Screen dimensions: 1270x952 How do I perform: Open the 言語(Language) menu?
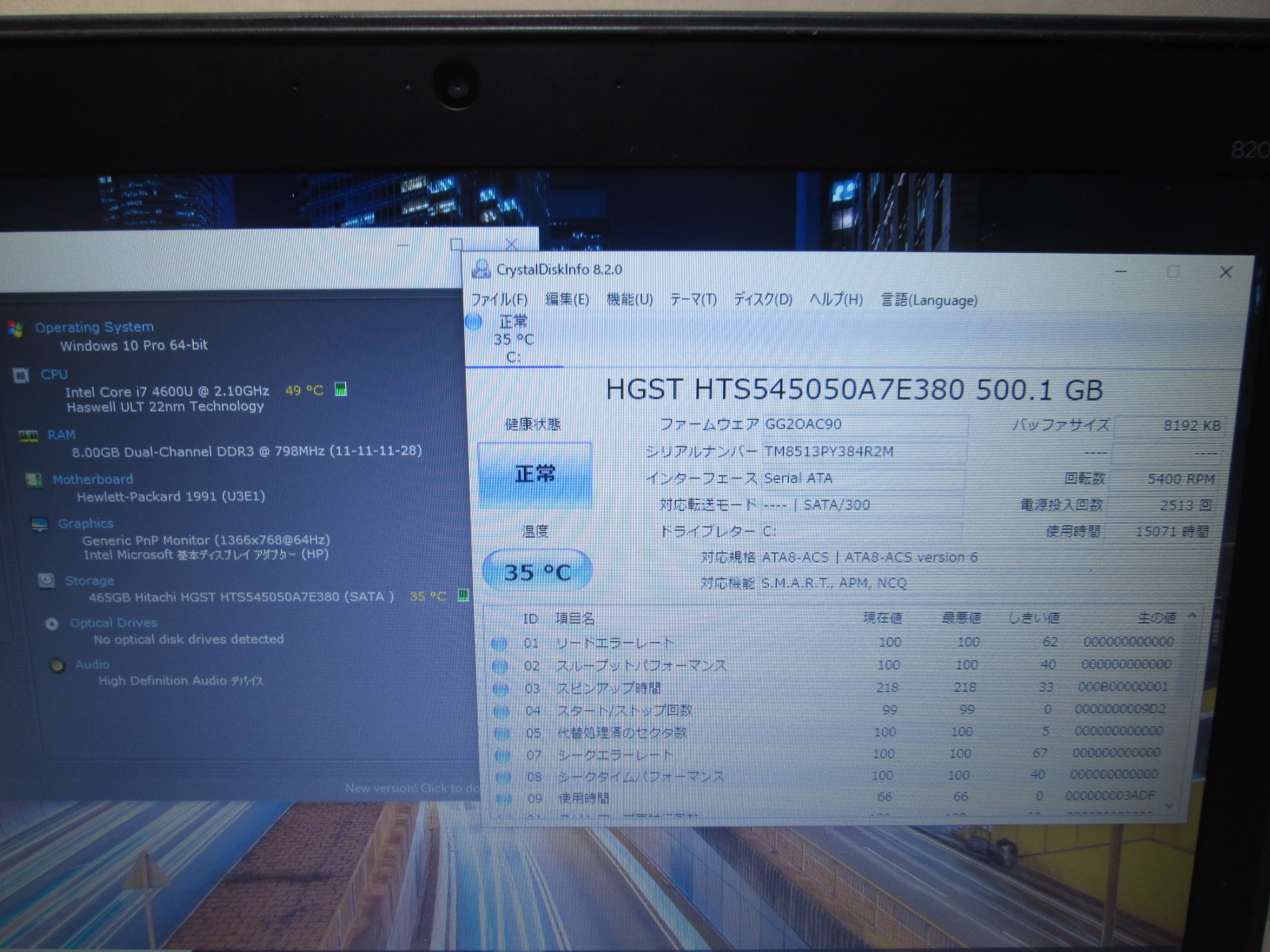929,301
